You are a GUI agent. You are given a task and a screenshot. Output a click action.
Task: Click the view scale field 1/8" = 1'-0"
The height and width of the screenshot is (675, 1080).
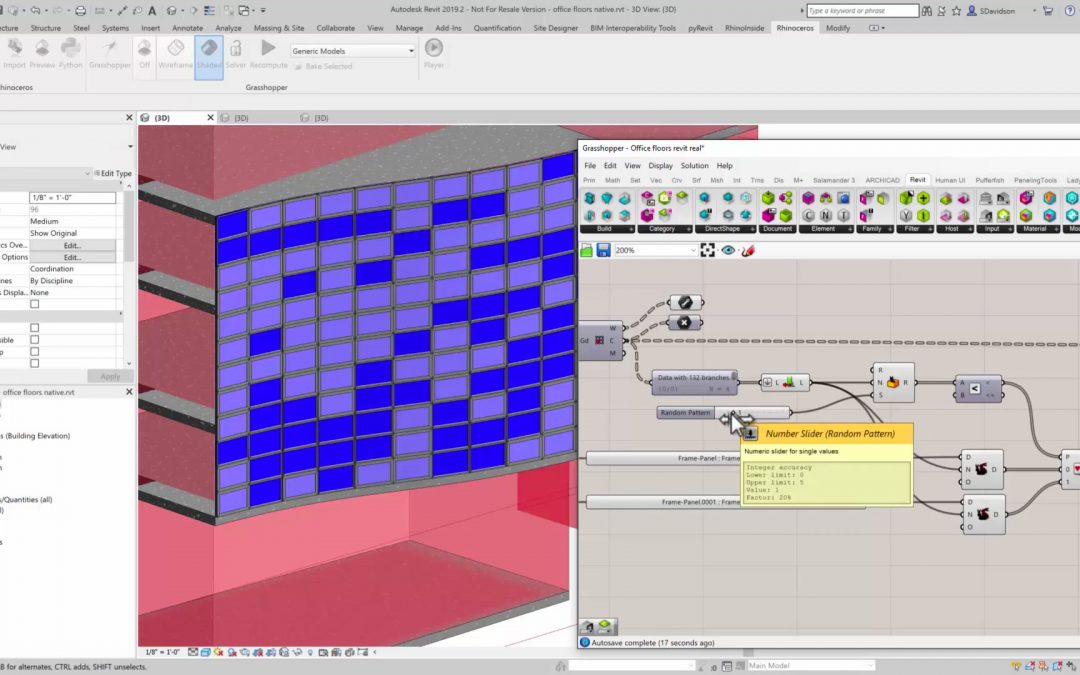point(72,198)
